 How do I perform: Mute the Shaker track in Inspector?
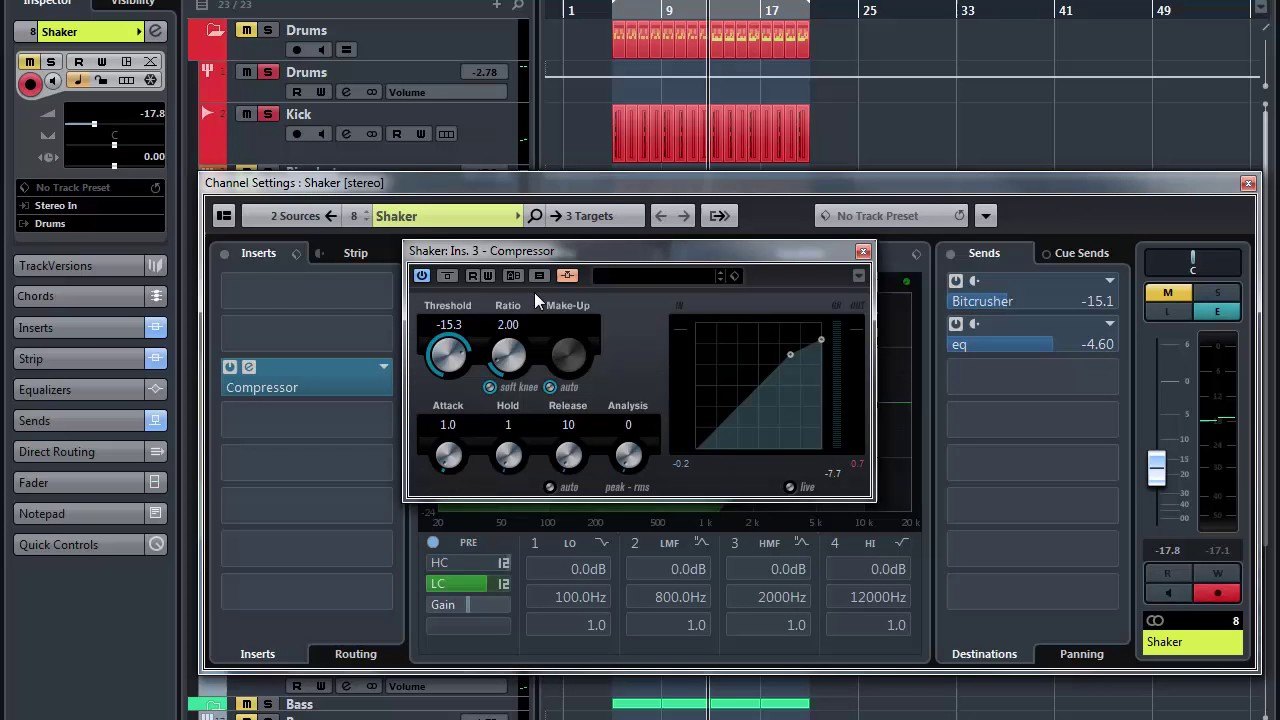(29, 62)
